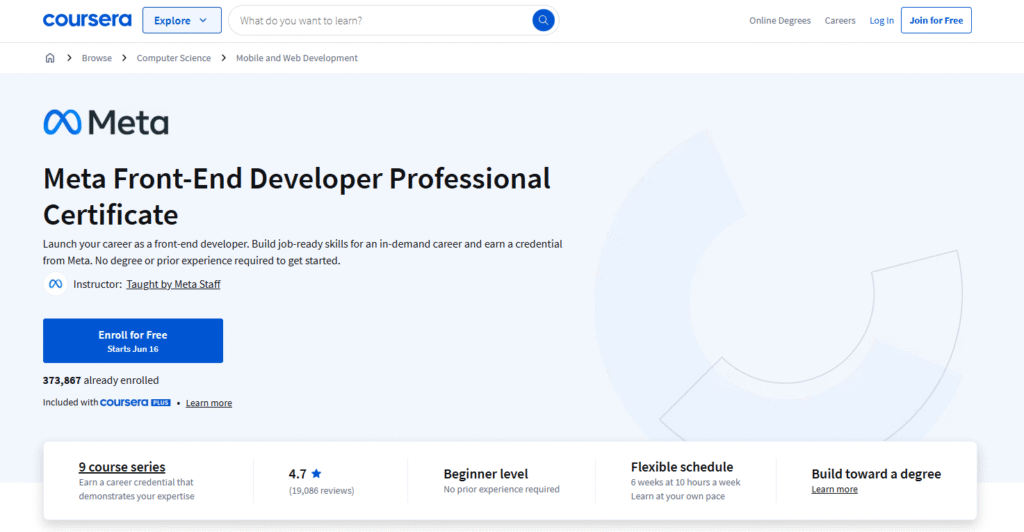This screenshot has height=532, width=1024.
Task: Open Learn more next to Coursera Plus
Action: (209, 403)
